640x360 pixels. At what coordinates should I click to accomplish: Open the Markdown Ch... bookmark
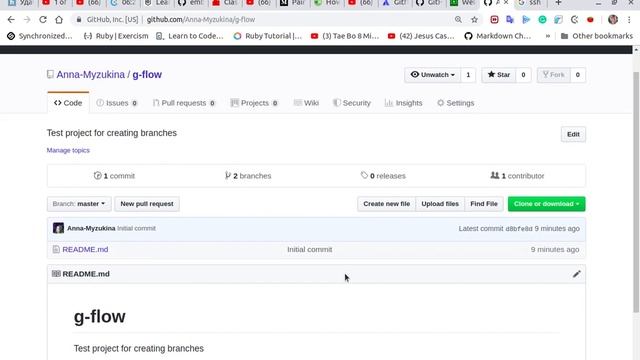pyautogui.click(x=498, y=36)
